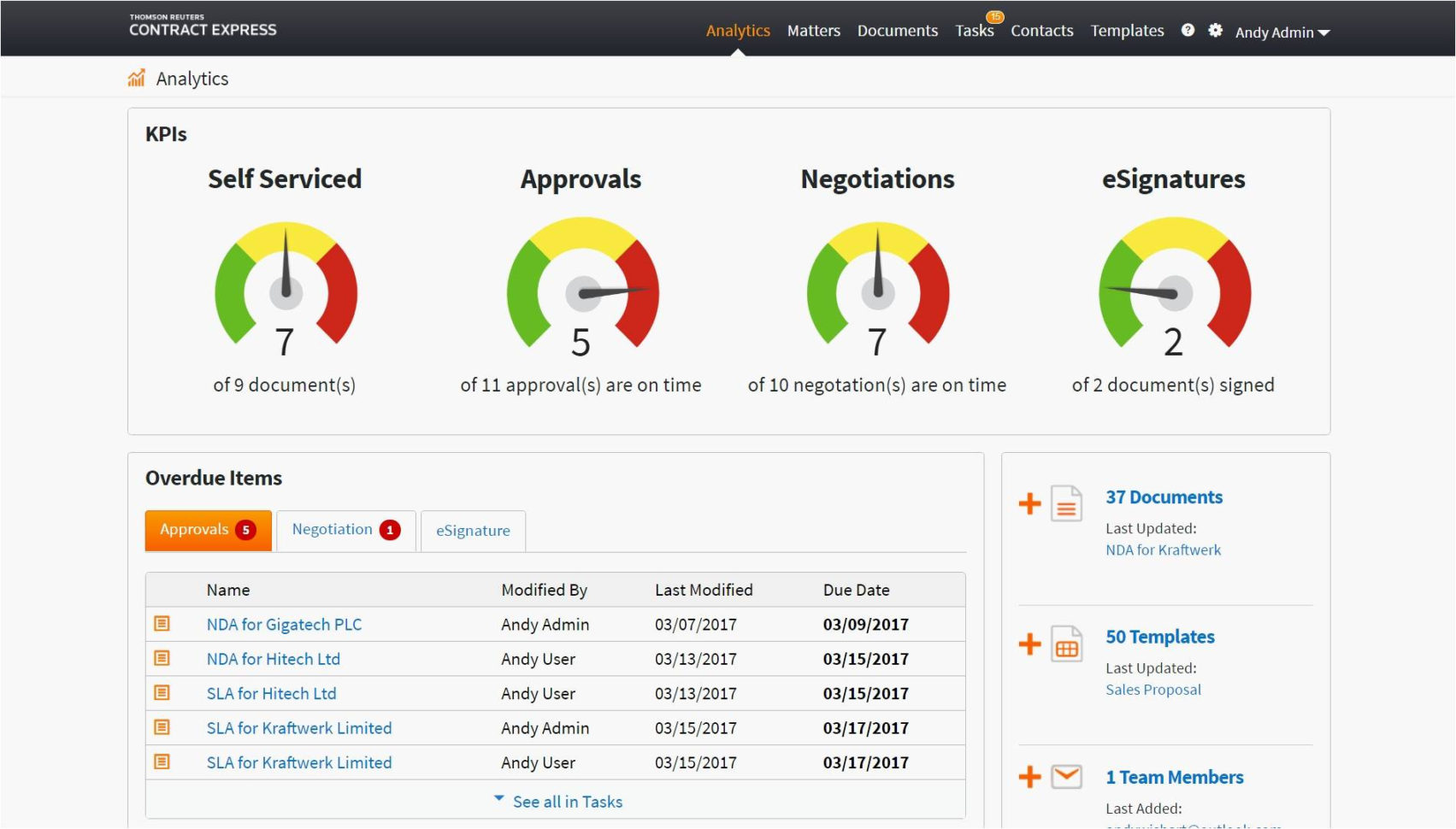Click the Tasks notification badge showing 15

point(993,16)
